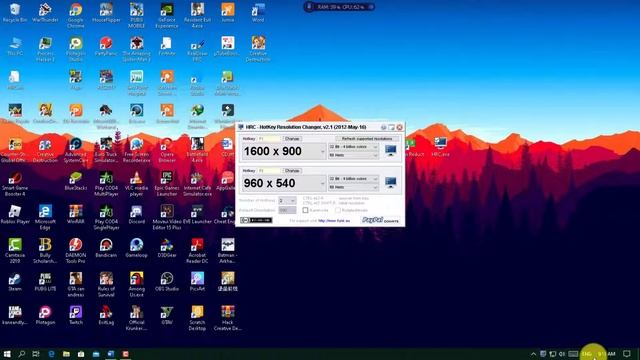Click the hotkey field above 960 x 540
The image size is (640, 360).
(269, 171)
